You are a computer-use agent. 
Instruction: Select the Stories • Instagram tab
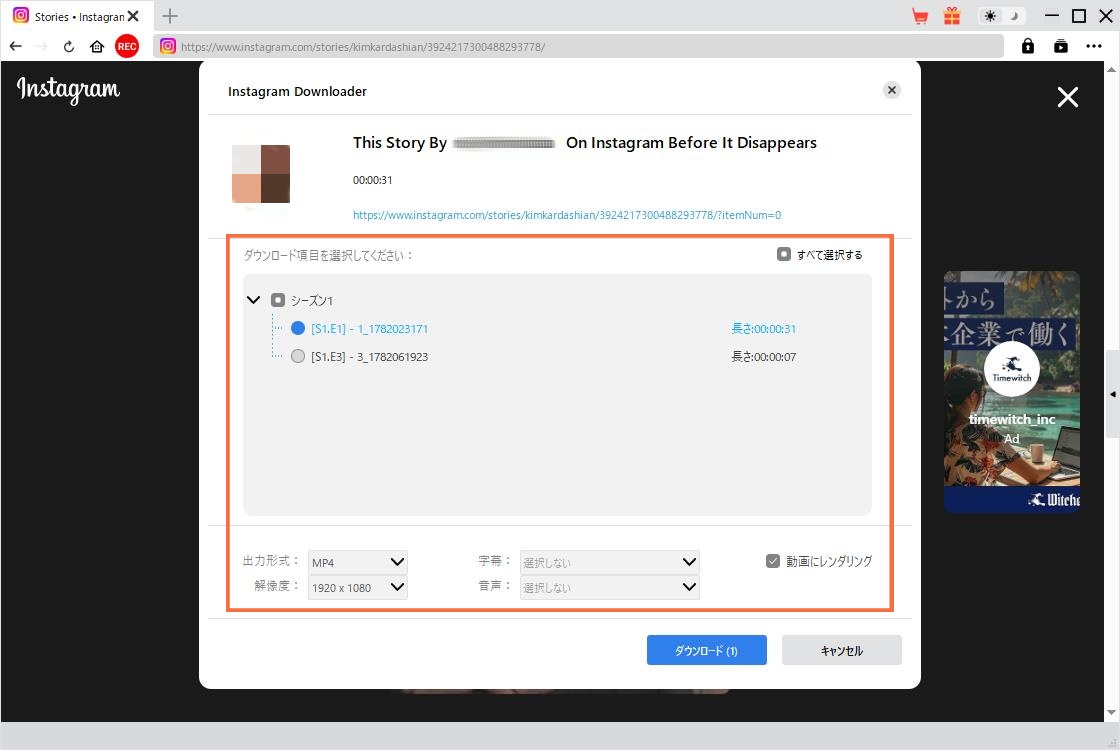[x=75, y=16]
